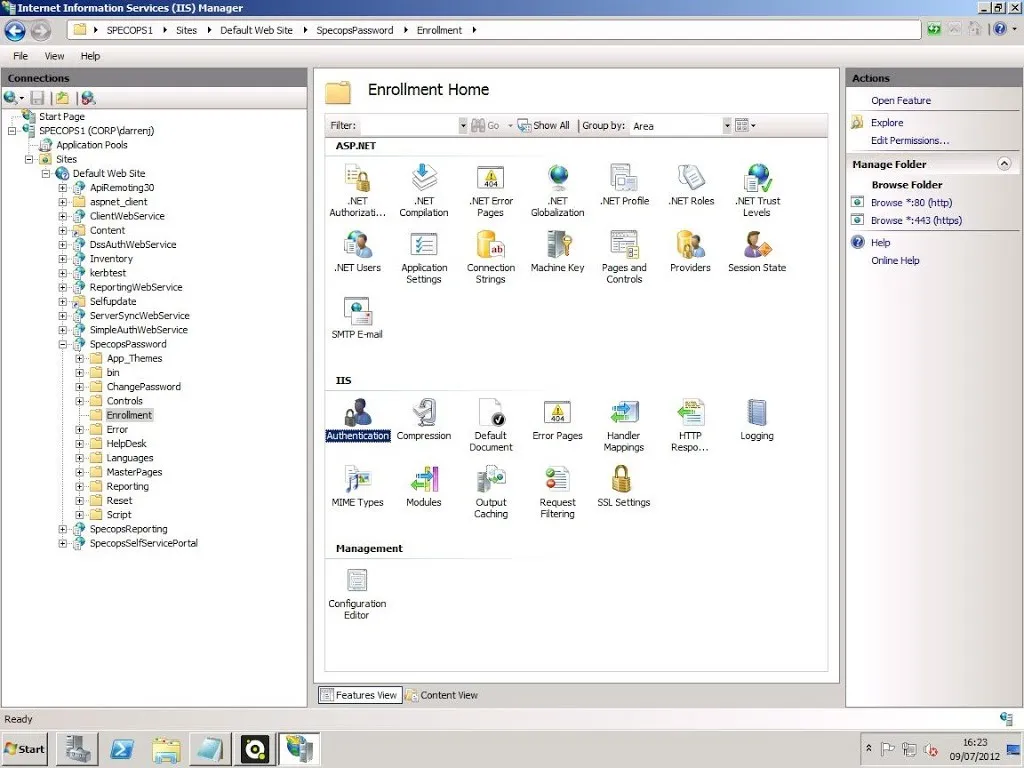Open the Session State feature
Viewport: 1024px width, 768px height.
[x=757, y=251]
